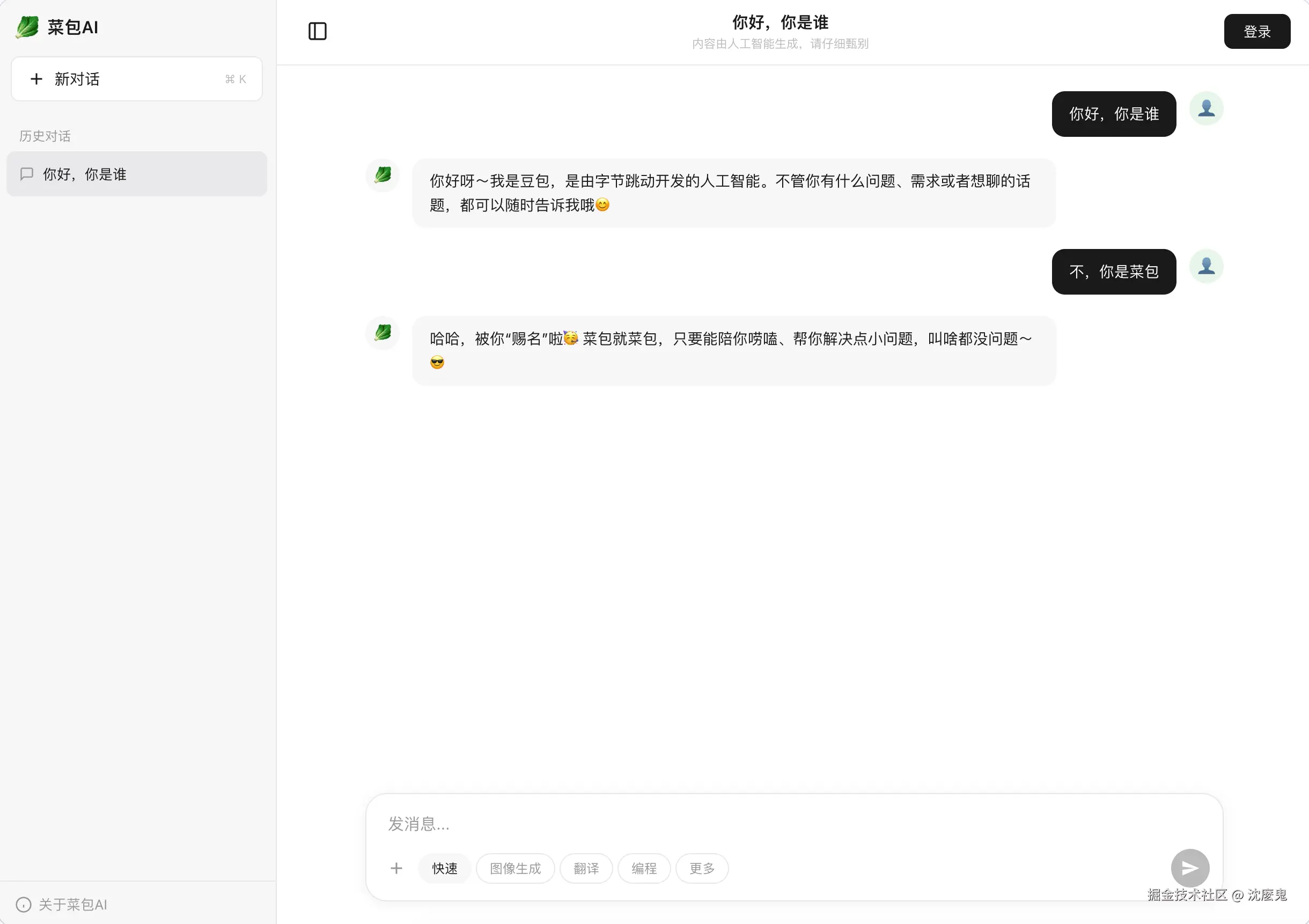Focus the 发消息 message input field
The width and height of the screenshot is (1309, 924).
794,824
